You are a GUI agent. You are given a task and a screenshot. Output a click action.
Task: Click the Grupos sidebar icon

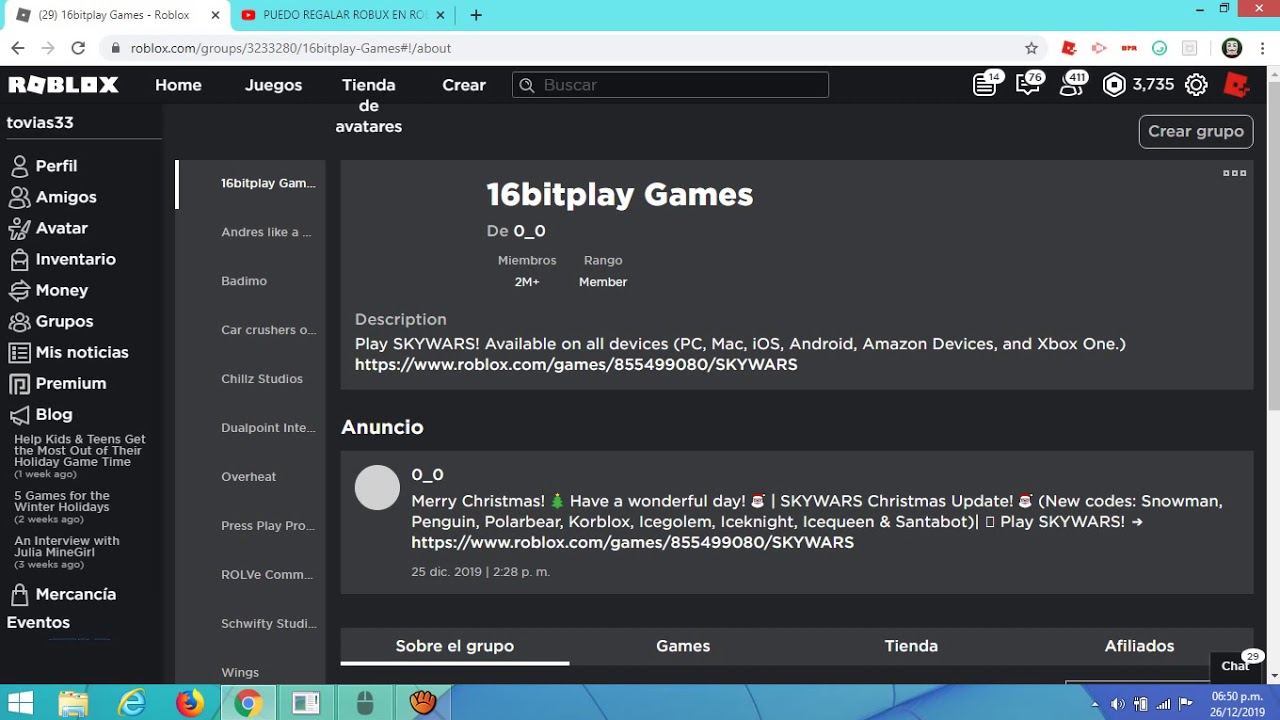tap(19, 321)
